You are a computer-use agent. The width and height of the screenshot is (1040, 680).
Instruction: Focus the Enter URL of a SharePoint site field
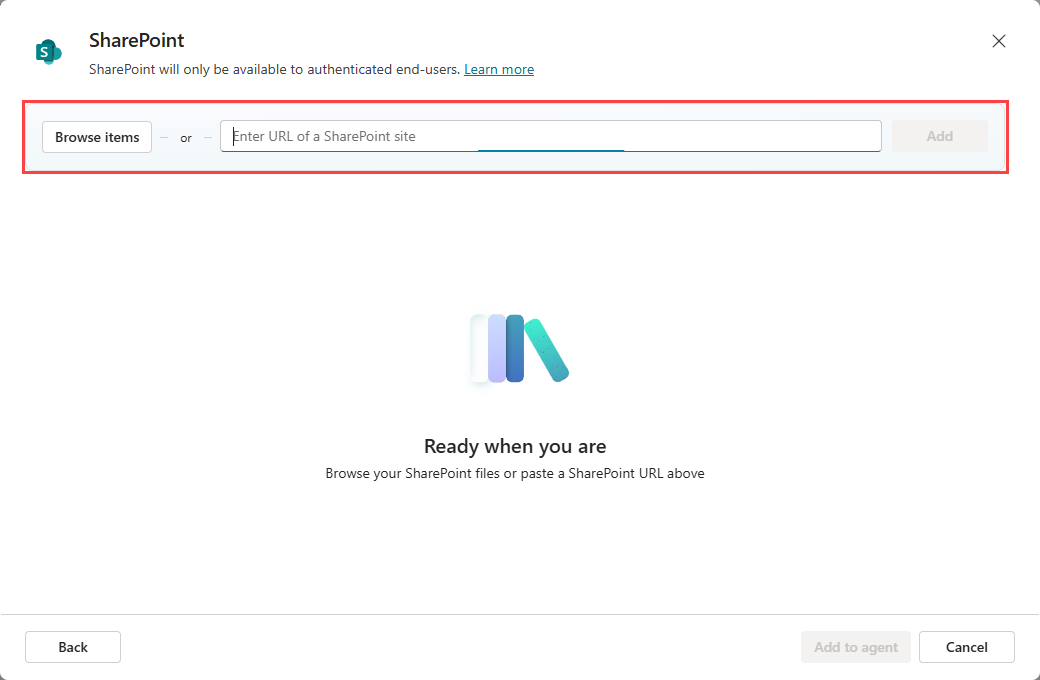tap(551, 136)
